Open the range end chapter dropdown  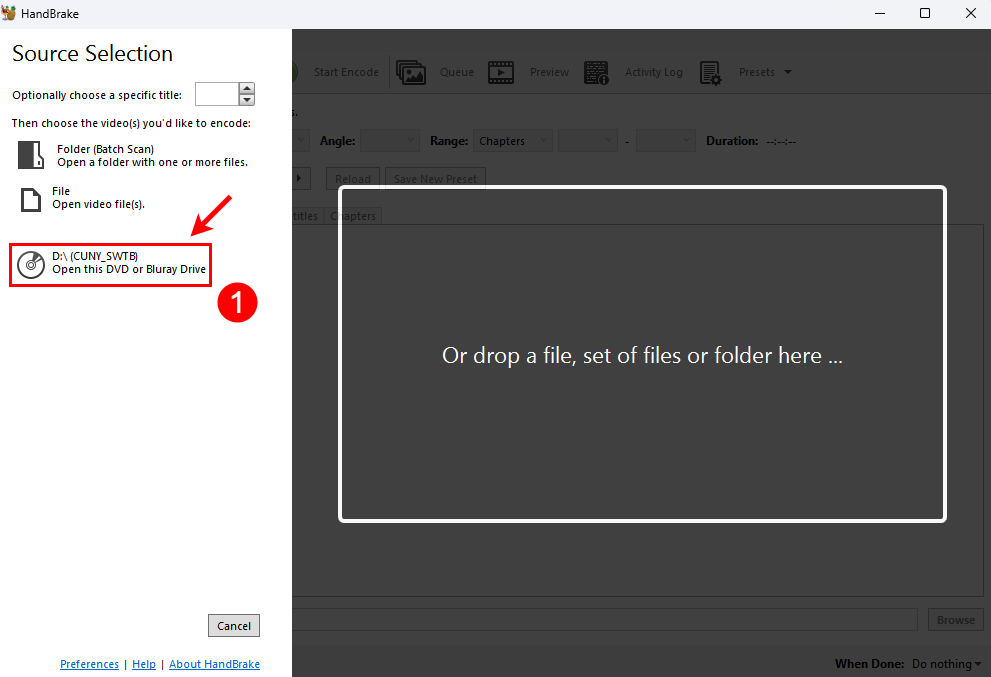666,140
